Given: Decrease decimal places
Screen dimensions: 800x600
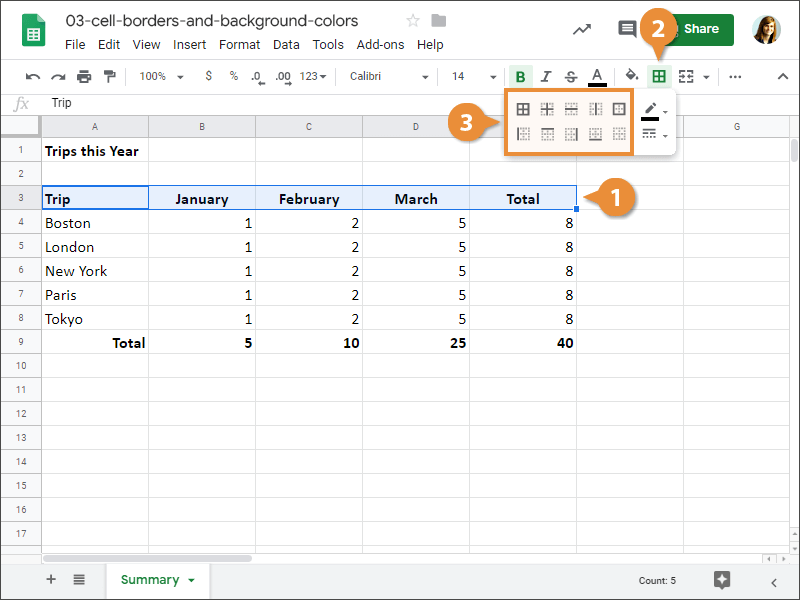Looking at the screenshot, I should click(258, 77).
